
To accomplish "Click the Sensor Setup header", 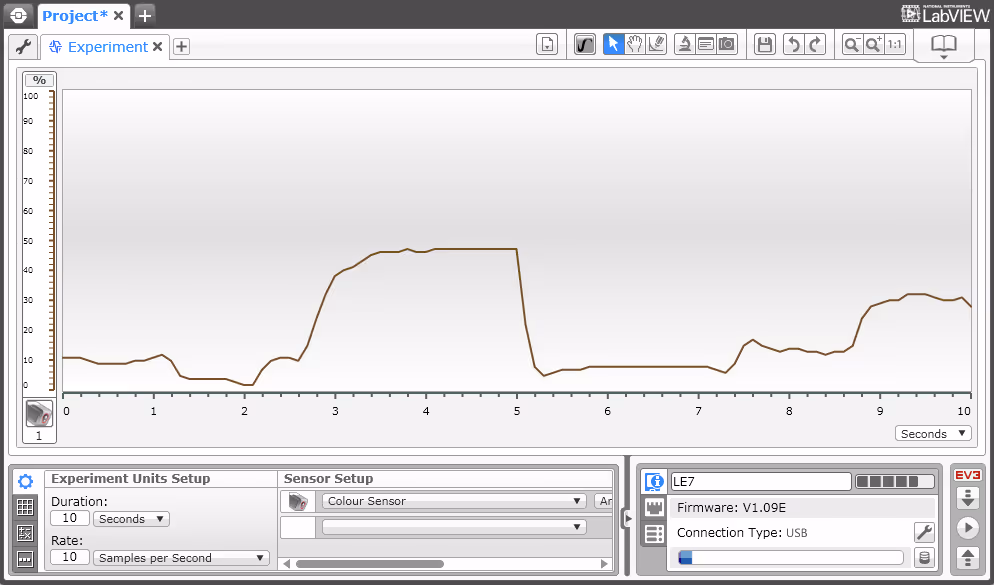I will tap(328, 479).
